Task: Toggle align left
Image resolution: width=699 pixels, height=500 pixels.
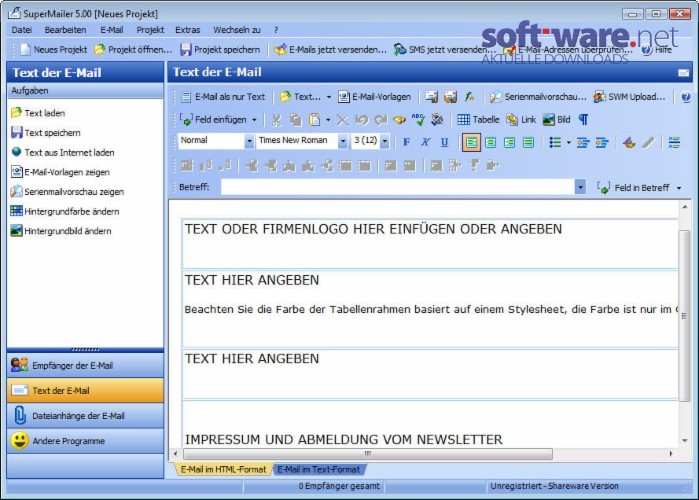Action: [x=471, y=143]
